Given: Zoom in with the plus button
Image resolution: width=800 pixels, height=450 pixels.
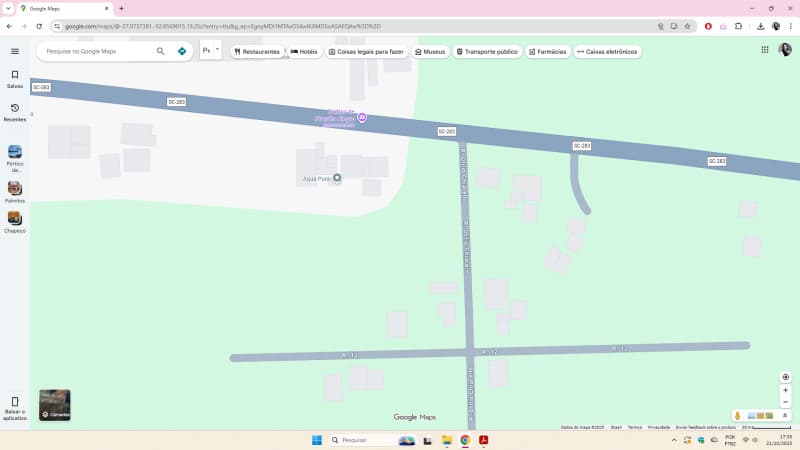Looking at the screenshot, I should (x=786, y=390).
